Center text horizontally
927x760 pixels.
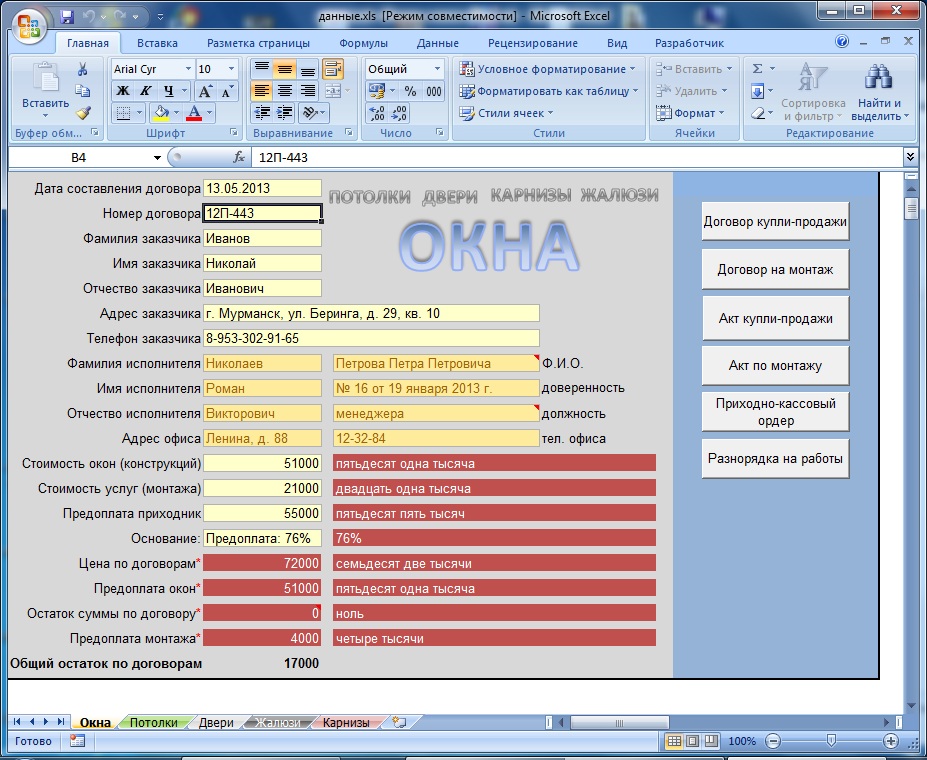(285, 91)
